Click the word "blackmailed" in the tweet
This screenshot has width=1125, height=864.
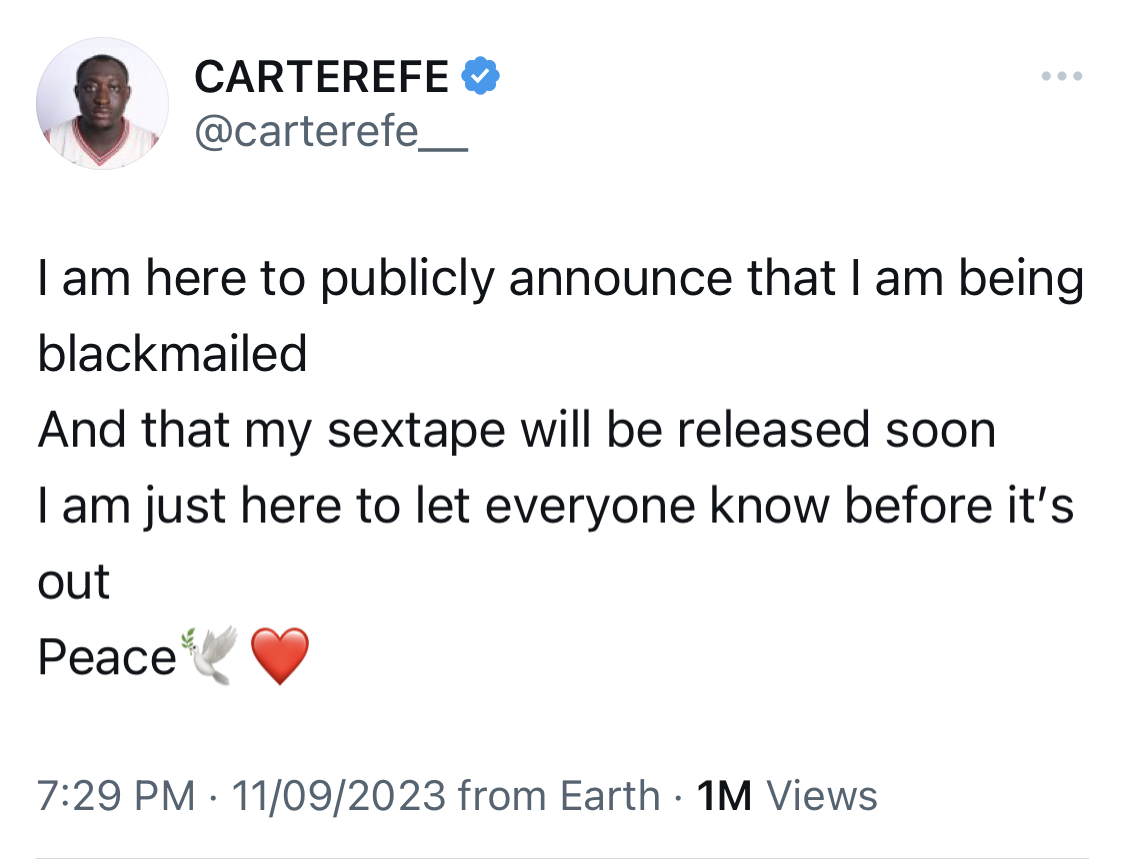click(x=172, y=353)
